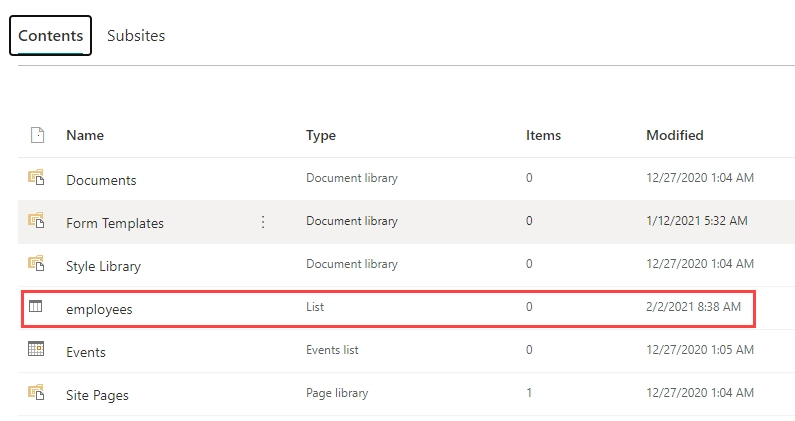Click the items count 0 for Events

pyautogui.click(x=529, y=349)
